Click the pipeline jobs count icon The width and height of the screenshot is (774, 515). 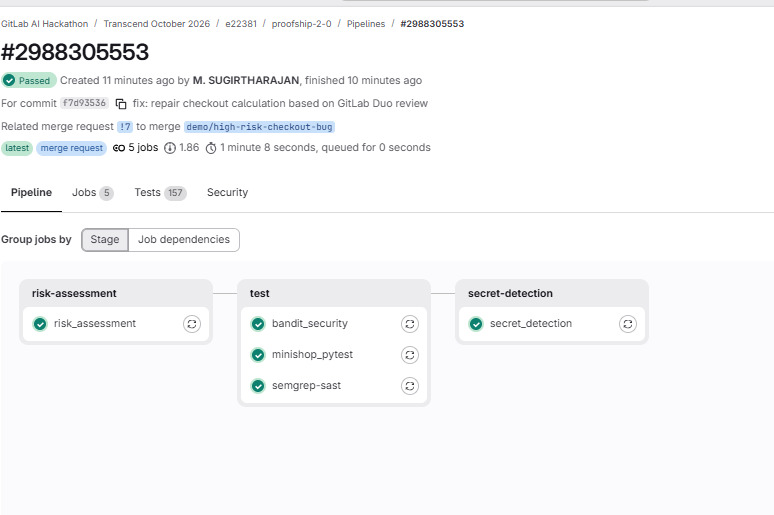pyautogui.click(x=119, y=148)
